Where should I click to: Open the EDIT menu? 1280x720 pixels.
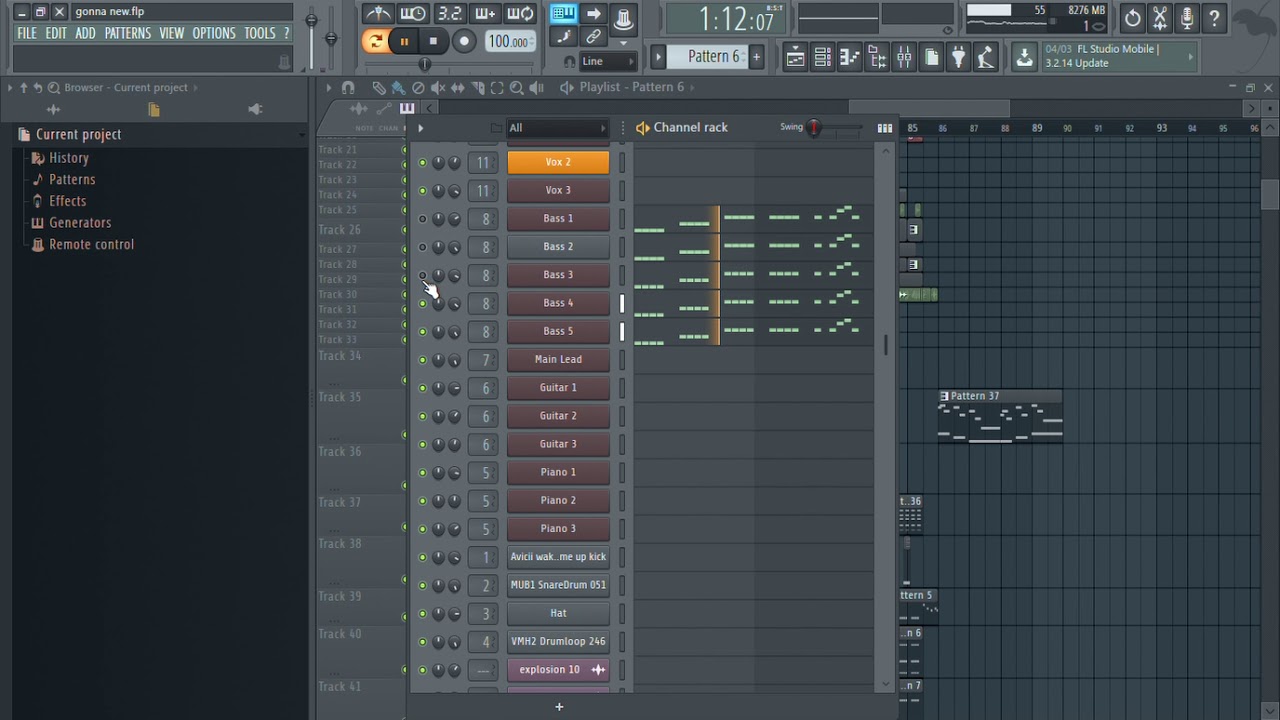(x=56, y=33)
